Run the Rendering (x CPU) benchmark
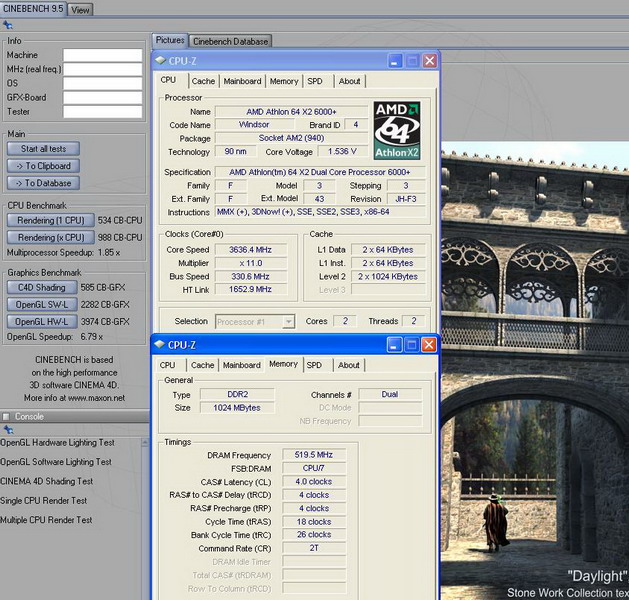The width and height of the screenshot is (629, 600). 51,237
